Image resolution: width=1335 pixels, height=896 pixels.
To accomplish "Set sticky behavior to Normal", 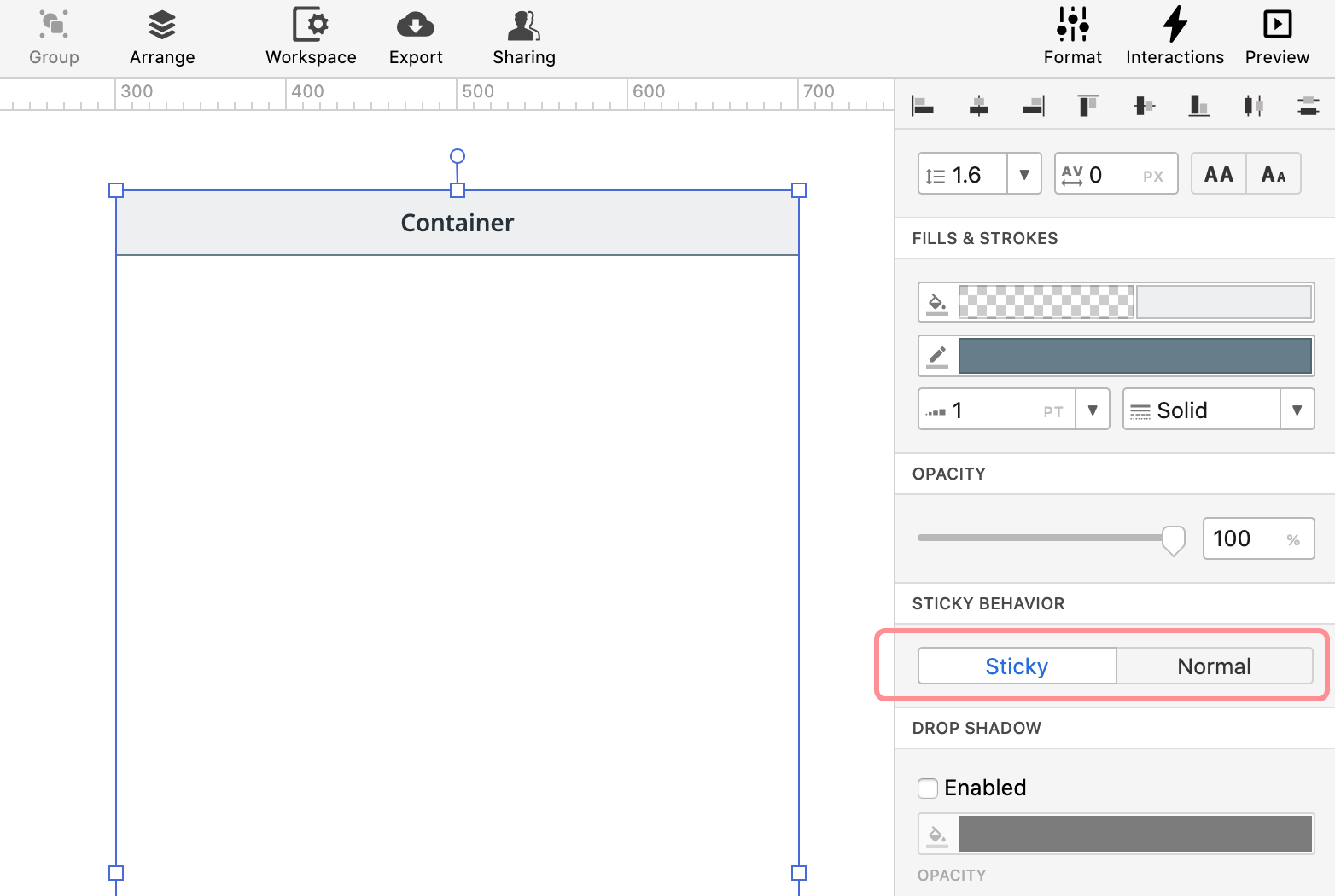I will click(x=1214, y=666).
